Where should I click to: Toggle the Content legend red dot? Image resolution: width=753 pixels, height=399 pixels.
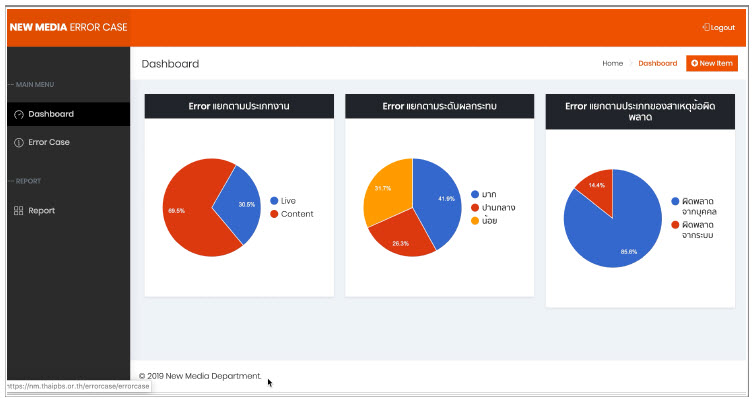point(274,214)
